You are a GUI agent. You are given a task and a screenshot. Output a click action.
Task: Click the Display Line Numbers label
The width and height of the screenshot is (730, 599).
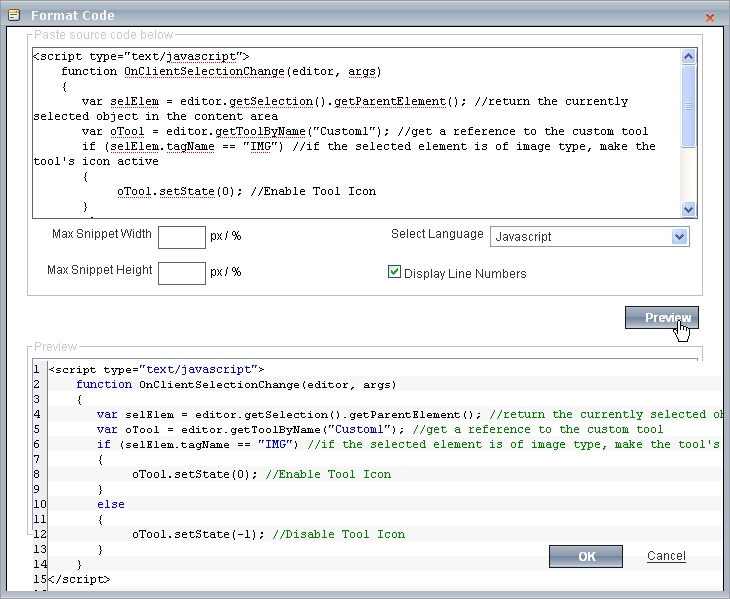465,274
